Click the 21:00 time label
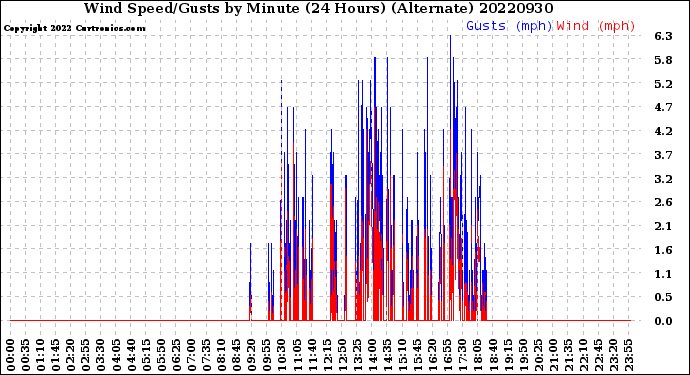 (x=552, y=355)
